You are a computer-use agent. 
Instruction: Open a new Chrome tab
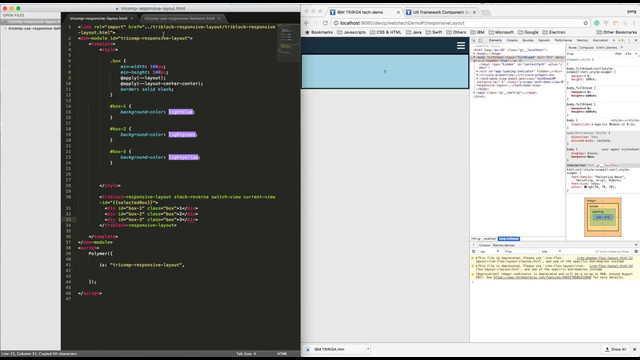[486, 13]
